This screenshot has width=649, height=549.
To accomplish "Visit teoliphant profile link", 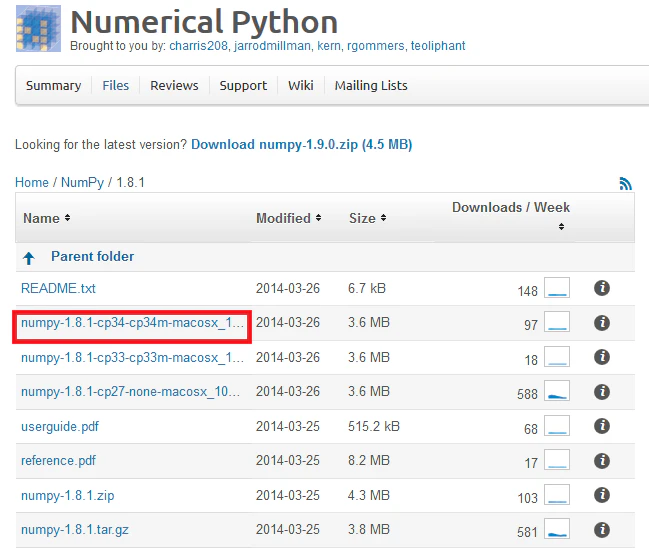I will pos(438,46).
